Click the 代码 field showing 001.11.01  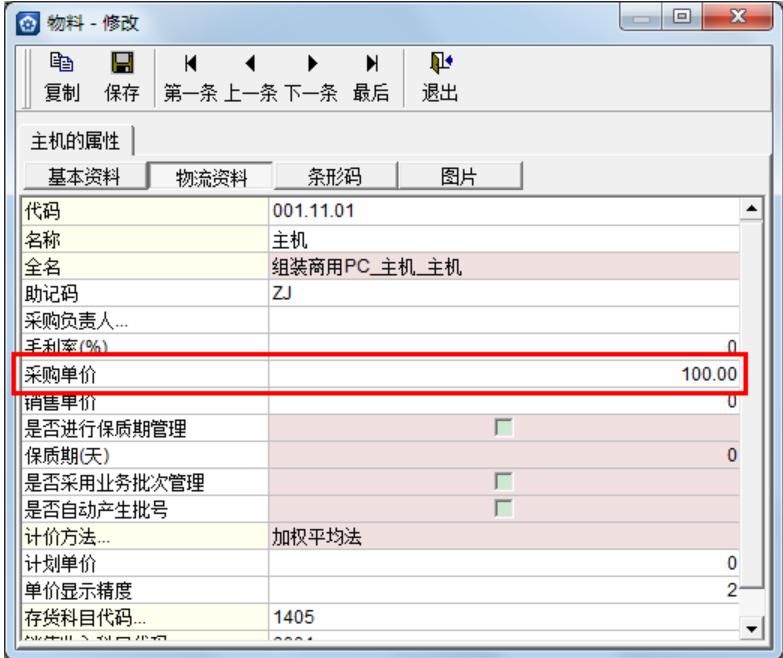(504, 211)
